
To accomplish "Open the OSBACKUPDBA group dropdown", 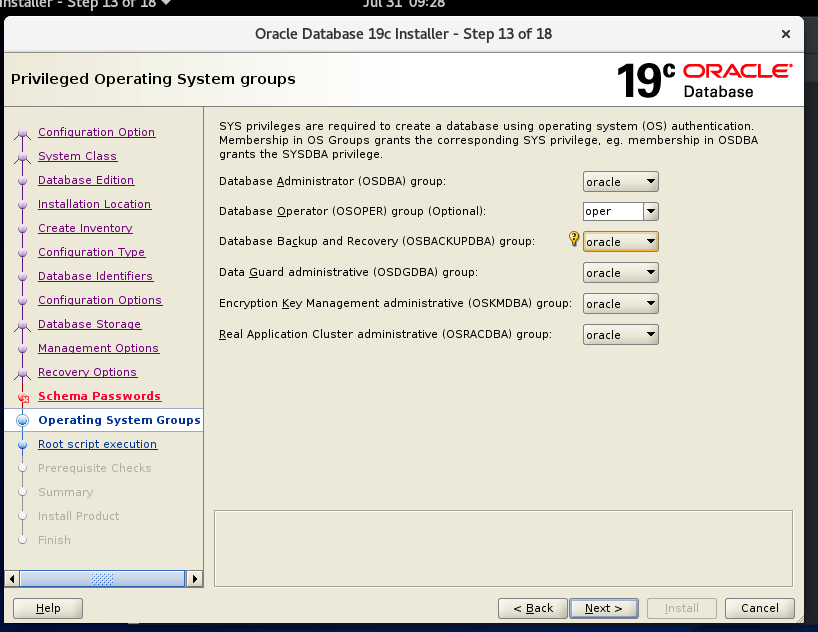I will pyautogui.click(x=620, y=242).
